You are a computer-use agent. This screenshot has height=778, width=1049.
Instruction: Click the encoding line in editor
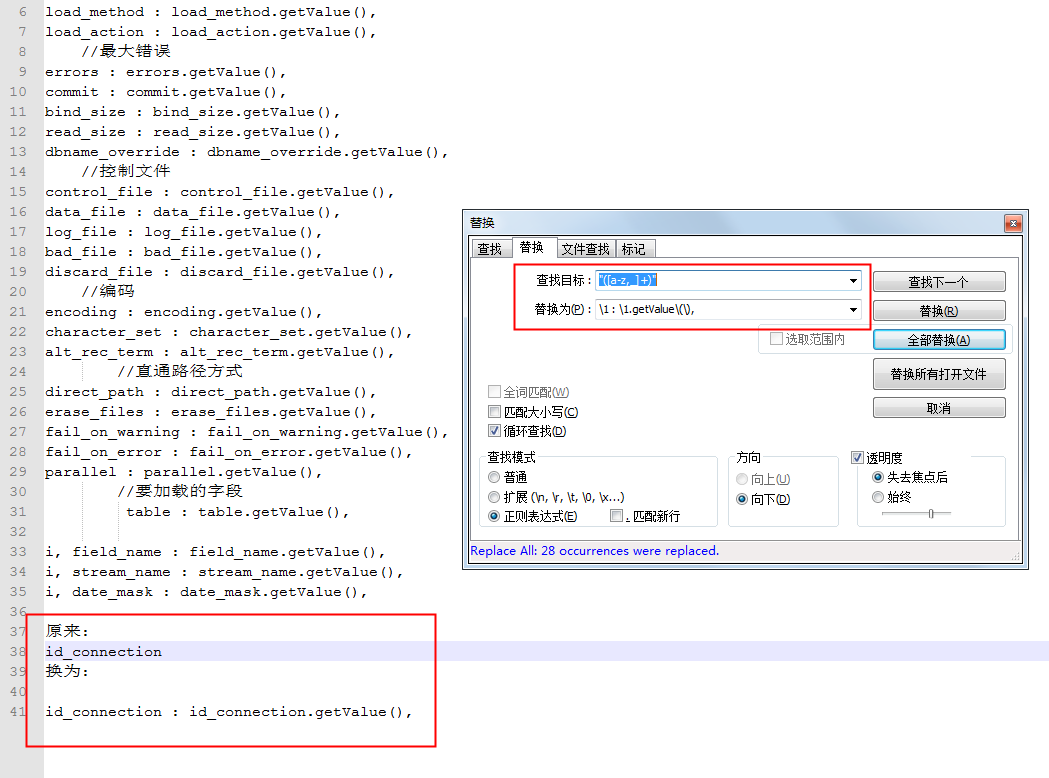click(x=183, y=312)
